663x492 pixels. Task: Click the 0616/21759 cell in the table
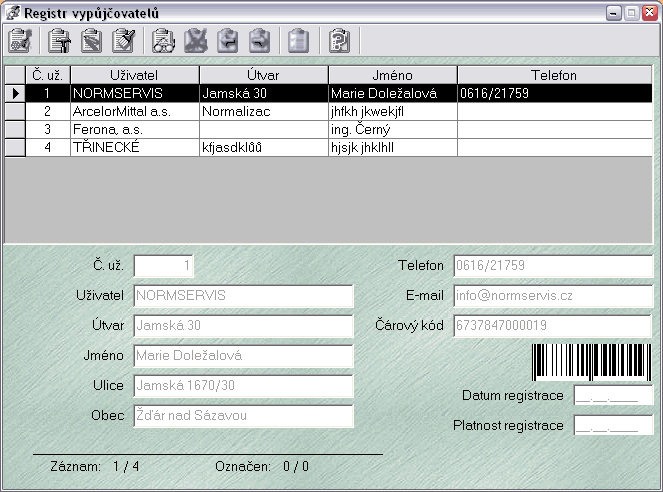pos(554,93)
